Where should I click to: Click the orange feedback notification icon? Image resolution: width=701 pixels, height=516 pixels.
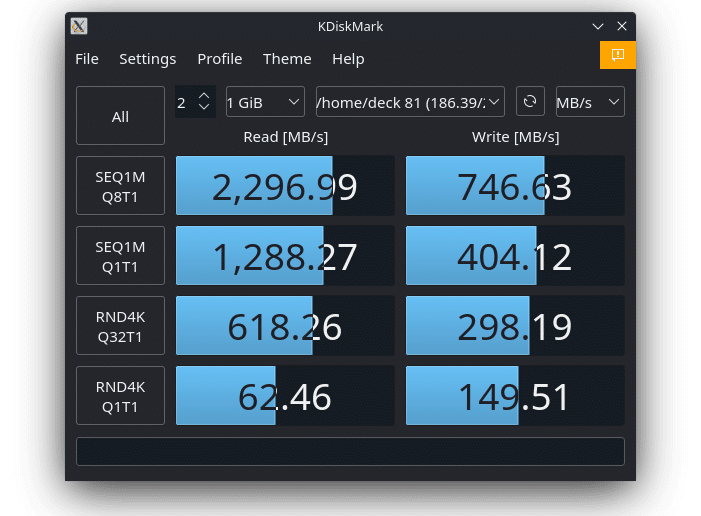coord(618,55)
